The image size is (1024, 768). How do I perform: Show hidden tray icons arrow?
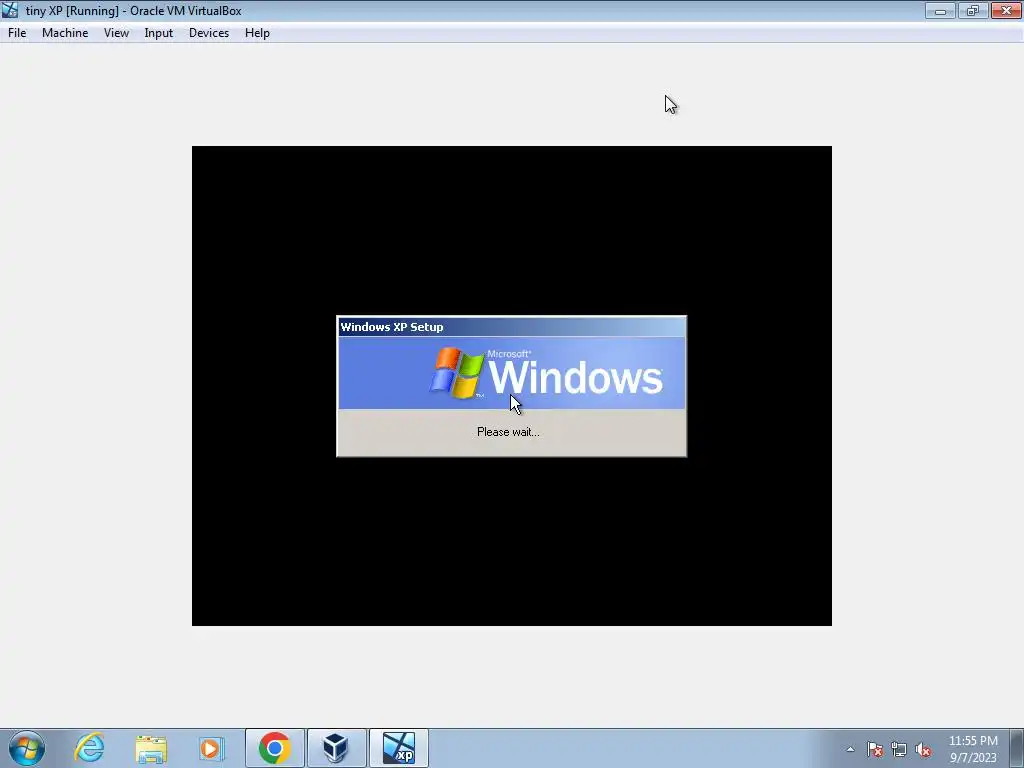pos(850,749)
